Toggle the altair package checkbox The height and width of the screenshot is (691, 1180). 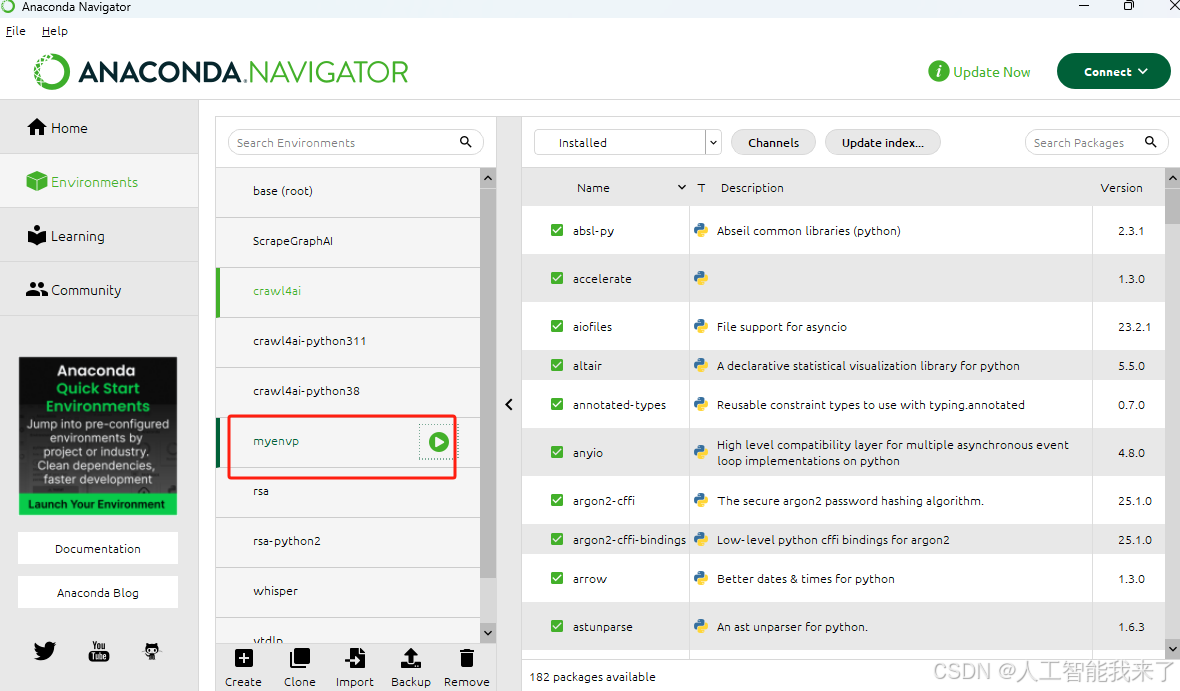pos(557,365)
